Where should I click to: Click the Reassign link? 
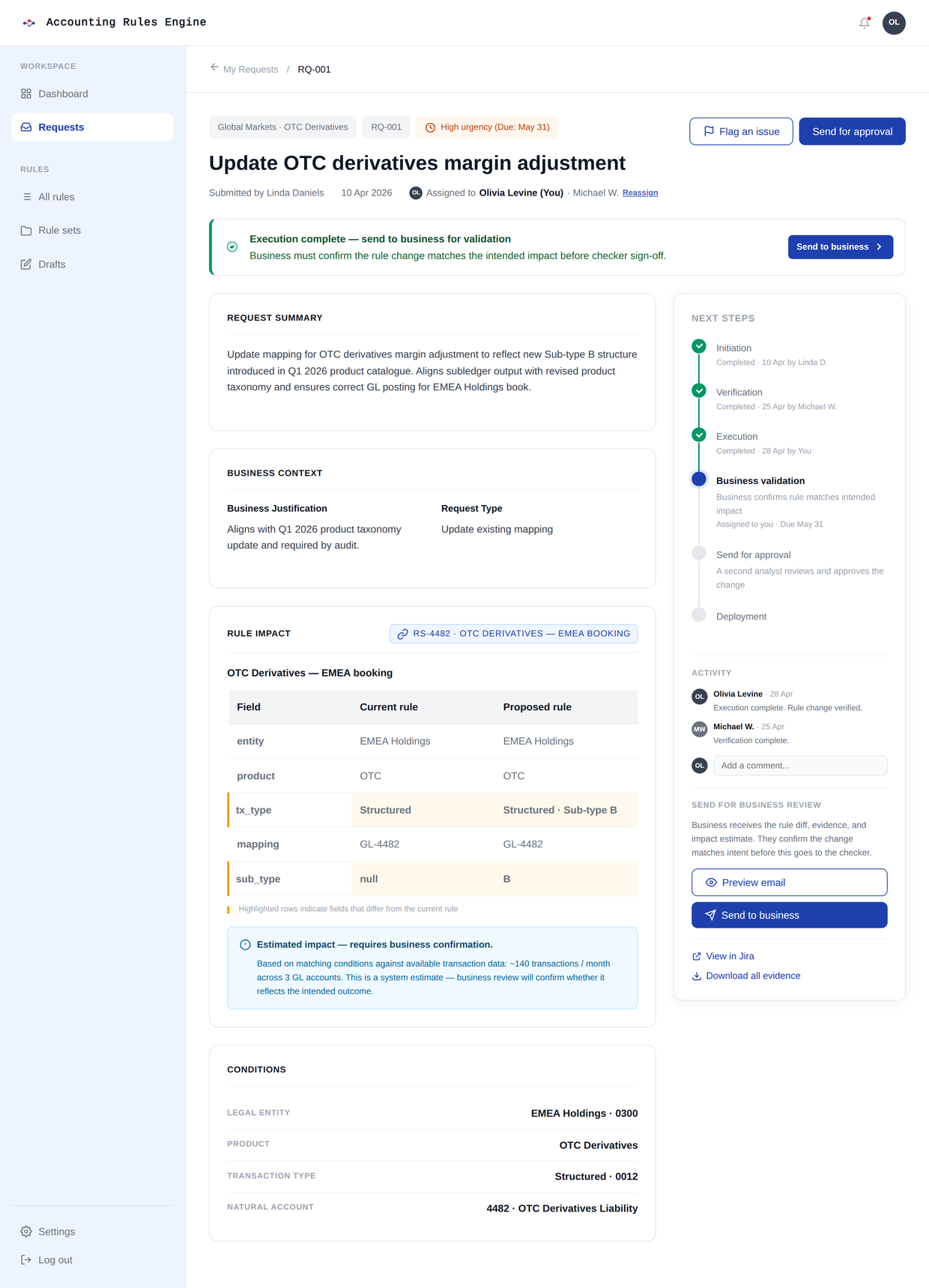[640, 193]
